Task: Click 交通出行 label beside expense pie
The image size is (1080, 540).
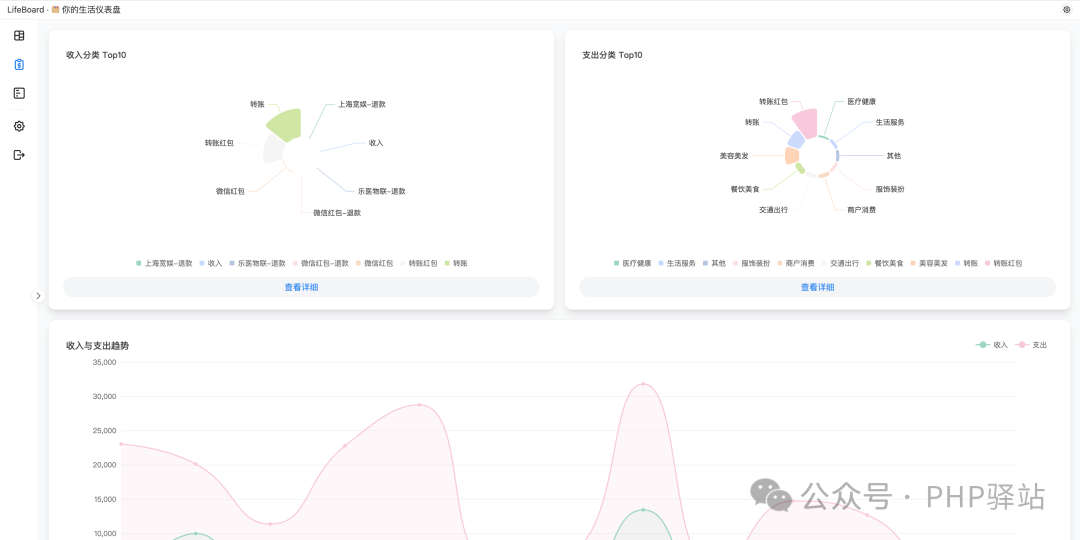Action: (x=773, y=209)
